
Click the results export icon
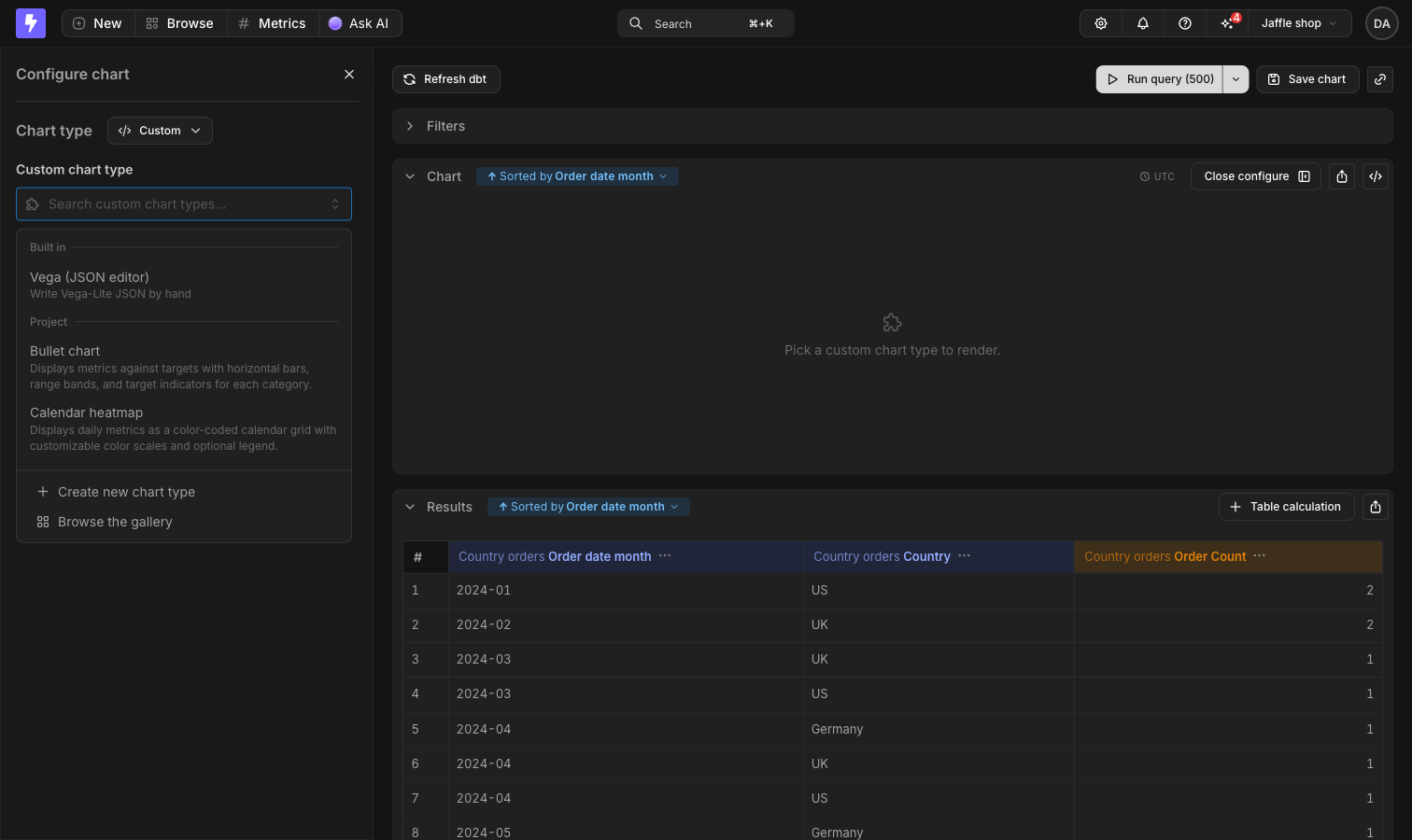click(x=1376, y=507)
